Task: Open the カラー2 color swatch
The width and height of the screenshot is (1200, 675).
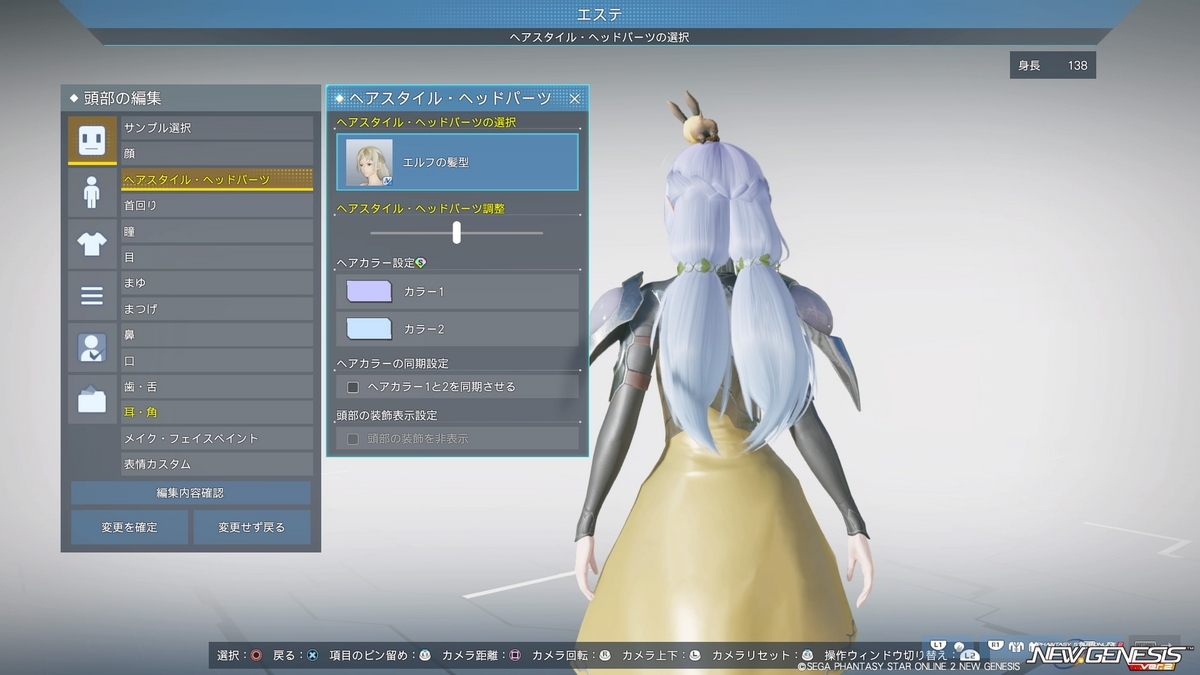Action: [369, 329]
